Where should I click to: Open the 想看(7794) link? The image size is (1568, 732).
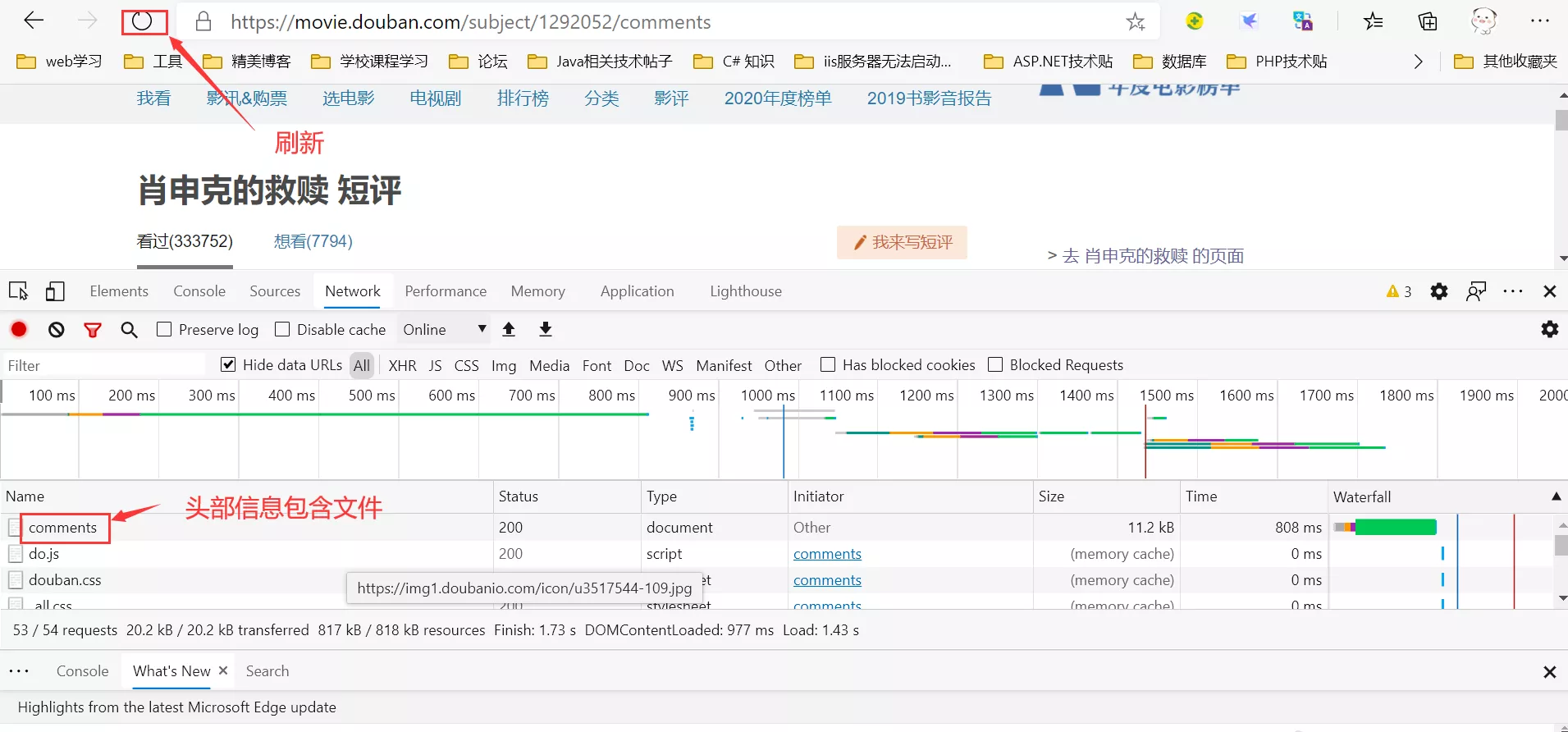pos(313,241)
